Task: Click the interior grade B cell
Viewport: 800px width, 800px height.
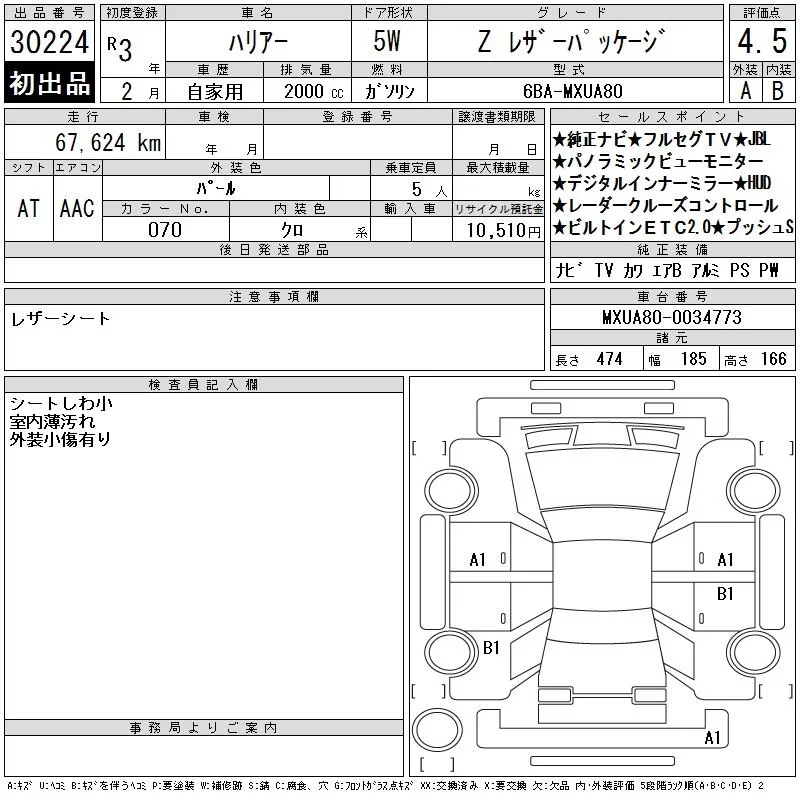Action: click(779, 91)
